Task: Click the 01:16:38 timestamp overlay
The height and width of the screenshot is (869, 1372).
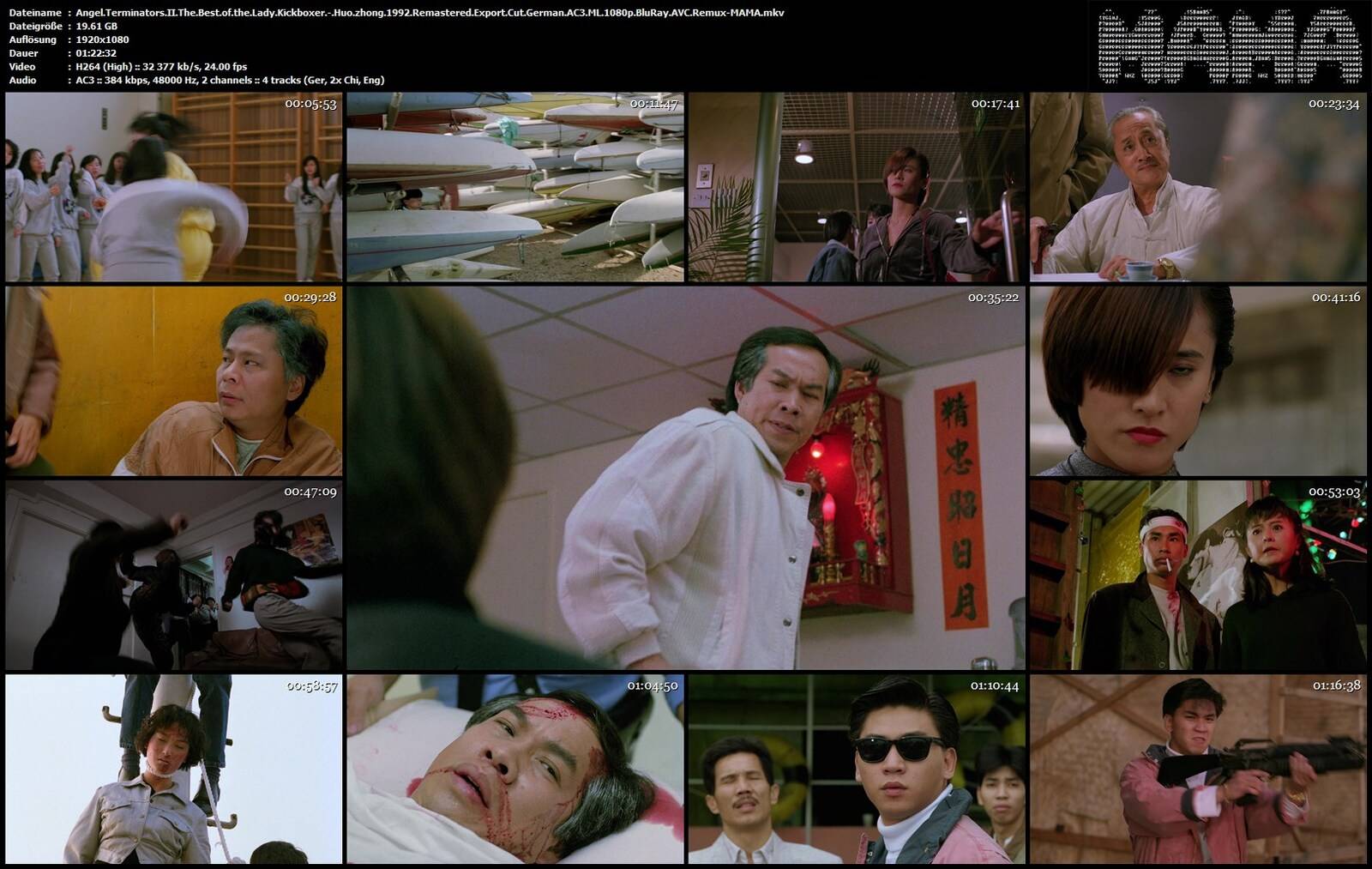Action: (x=1336, y=685)
